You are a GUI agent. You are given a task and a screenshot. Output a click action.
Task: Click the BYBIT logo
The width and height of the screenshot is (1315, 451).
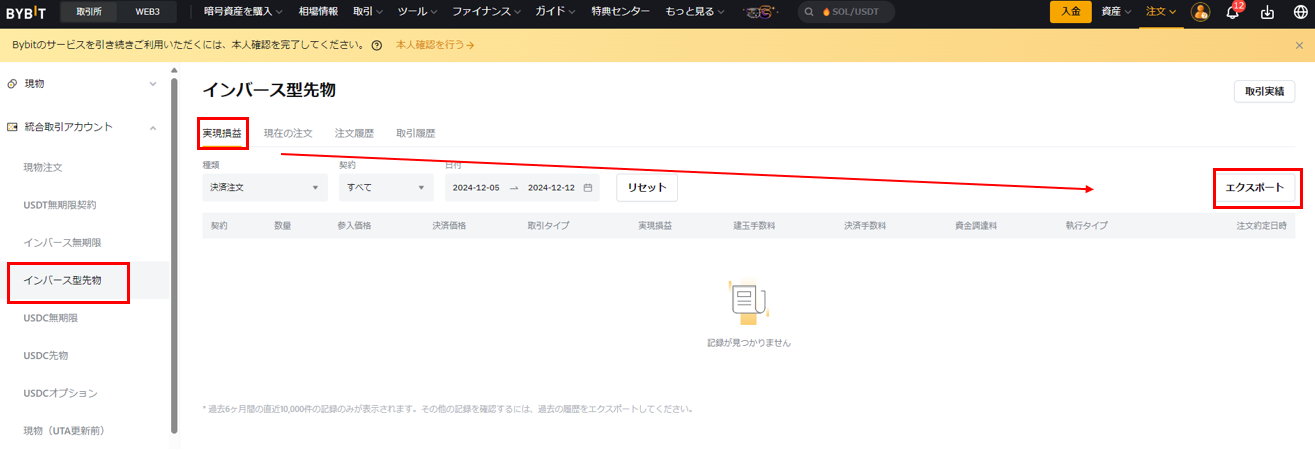pyautogui.click(x=26, y=12)
